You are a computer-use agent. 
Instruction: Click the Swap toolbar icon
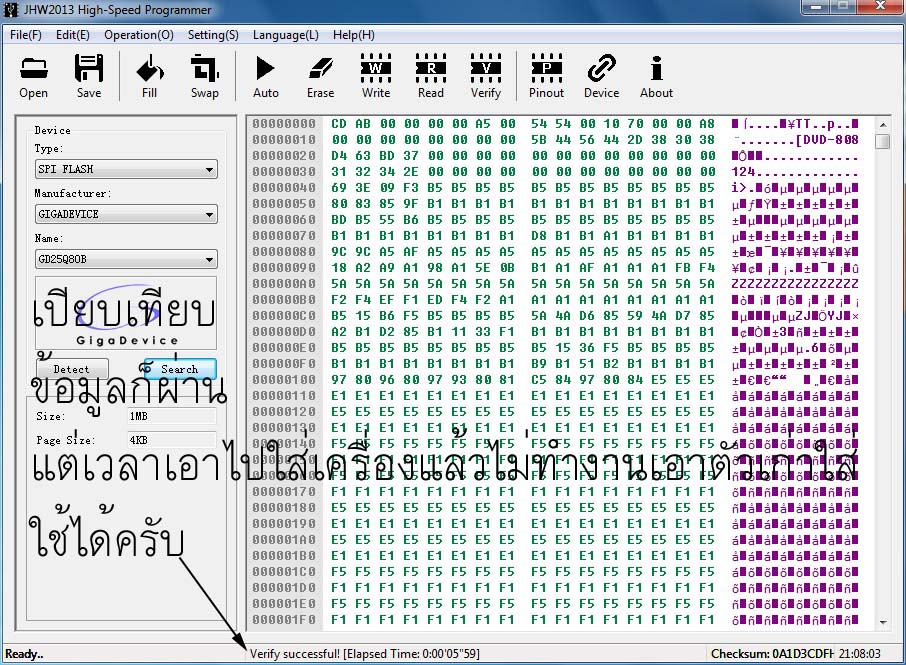(205, 76)
